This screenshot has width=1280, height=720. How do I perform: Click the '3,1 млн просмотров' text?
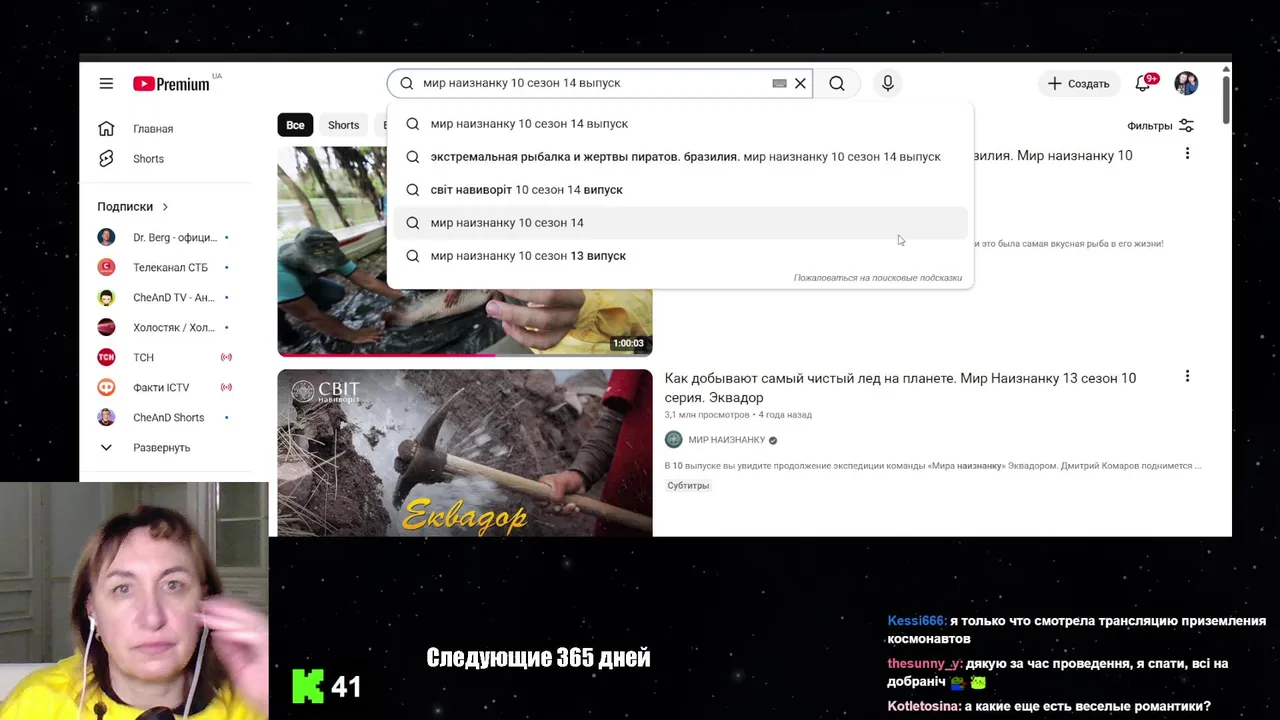click(707, 415)
